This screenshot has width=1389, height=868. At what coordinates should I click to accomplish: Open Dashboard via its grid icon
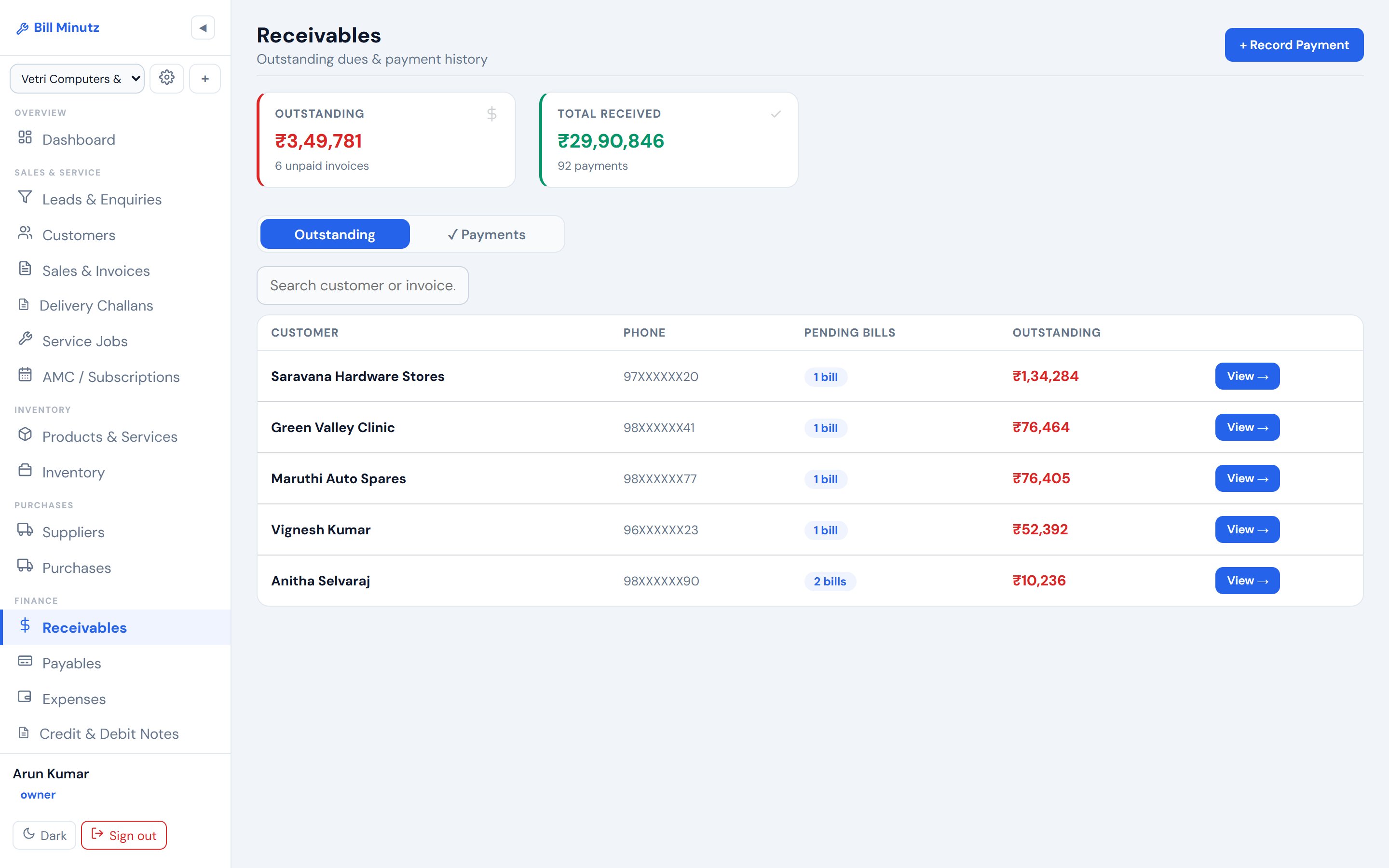click(x=25, y=137)
